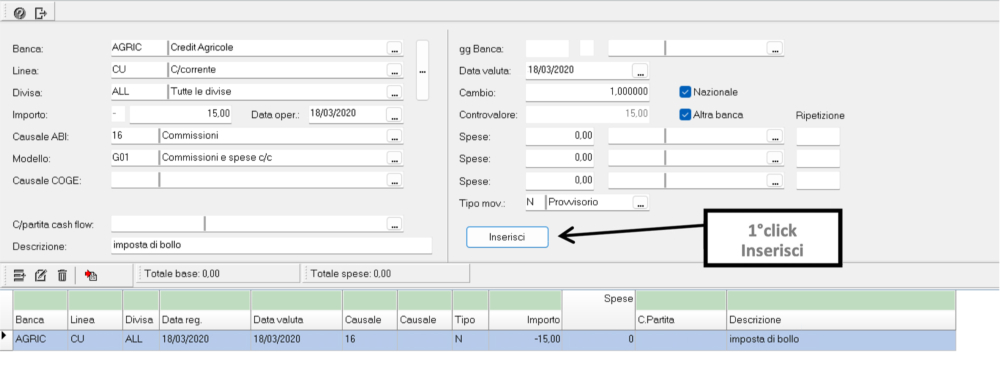Click first Ripetizione input box

click(x=818, y=136)
